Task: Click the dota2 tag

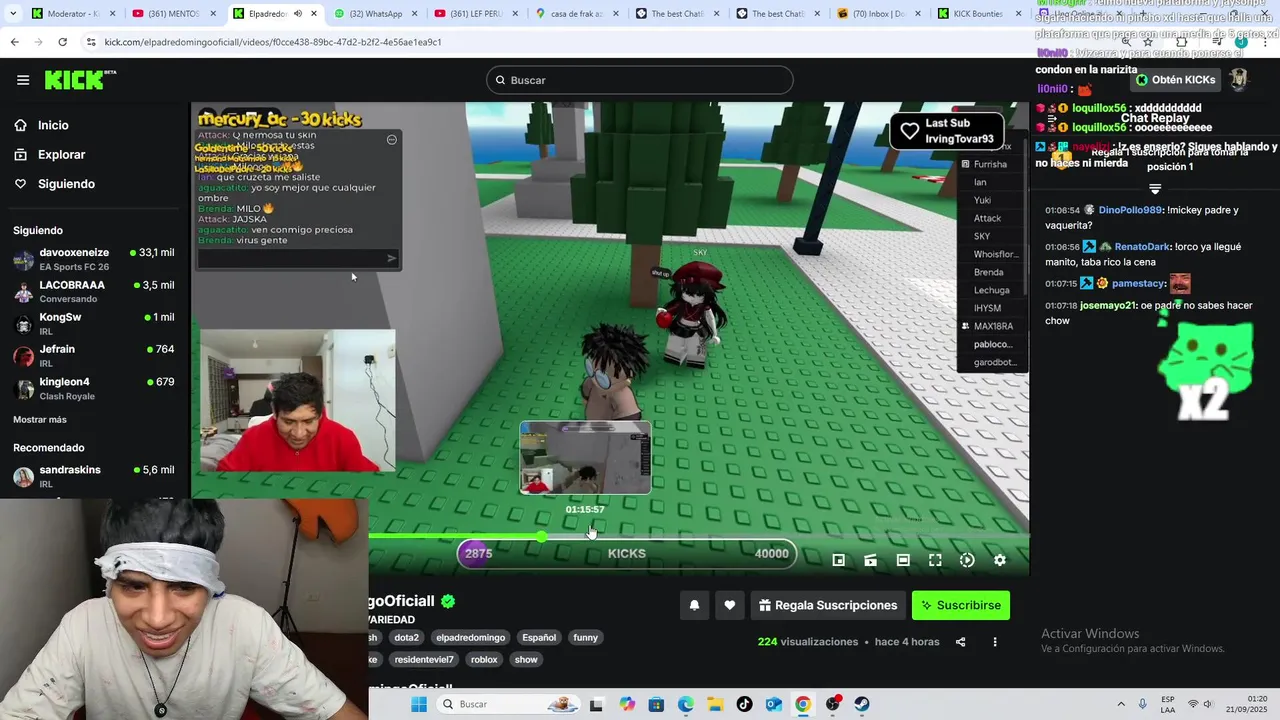Action: click(x=406, y=637)
